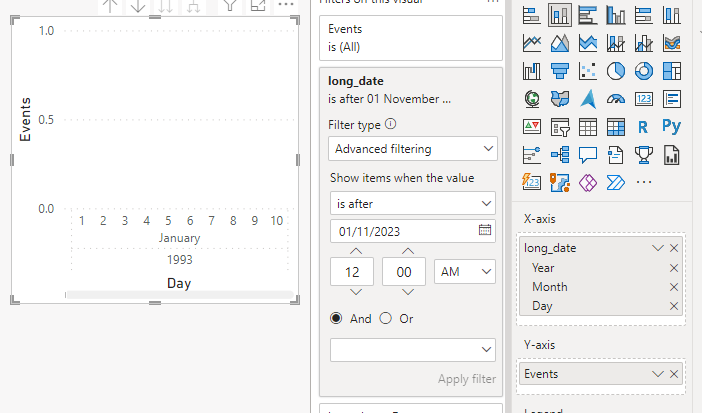Image resolution: width=702 pixels, height=413 pixels.
Task: Remove long_date from X-axis
Action: [674, 248]
